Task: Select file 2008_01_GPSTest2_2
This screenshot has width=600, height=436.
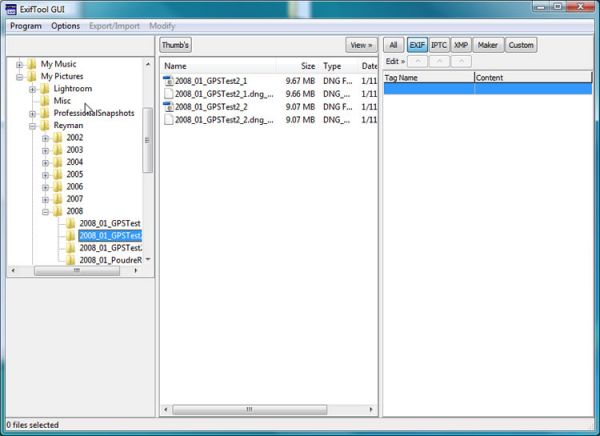Action: (211, 107)
